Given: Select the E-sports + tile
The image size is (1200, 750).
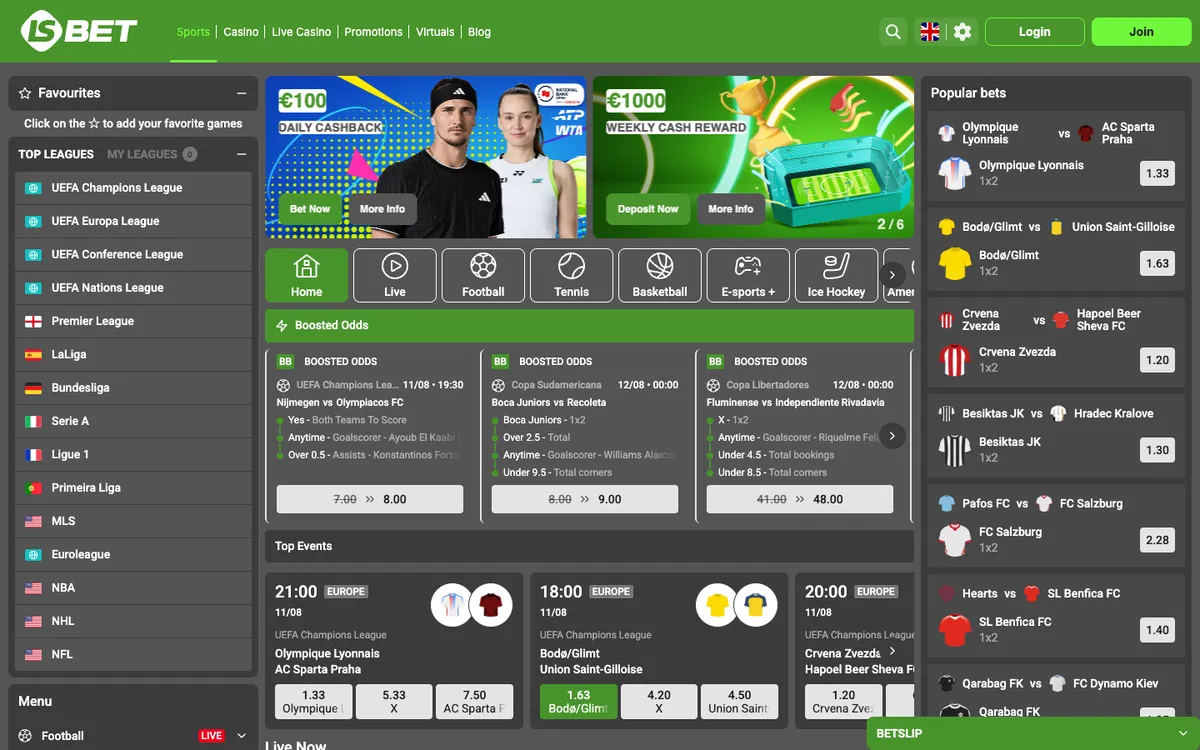Looking at the screenshot, I should tap(748, 275).
